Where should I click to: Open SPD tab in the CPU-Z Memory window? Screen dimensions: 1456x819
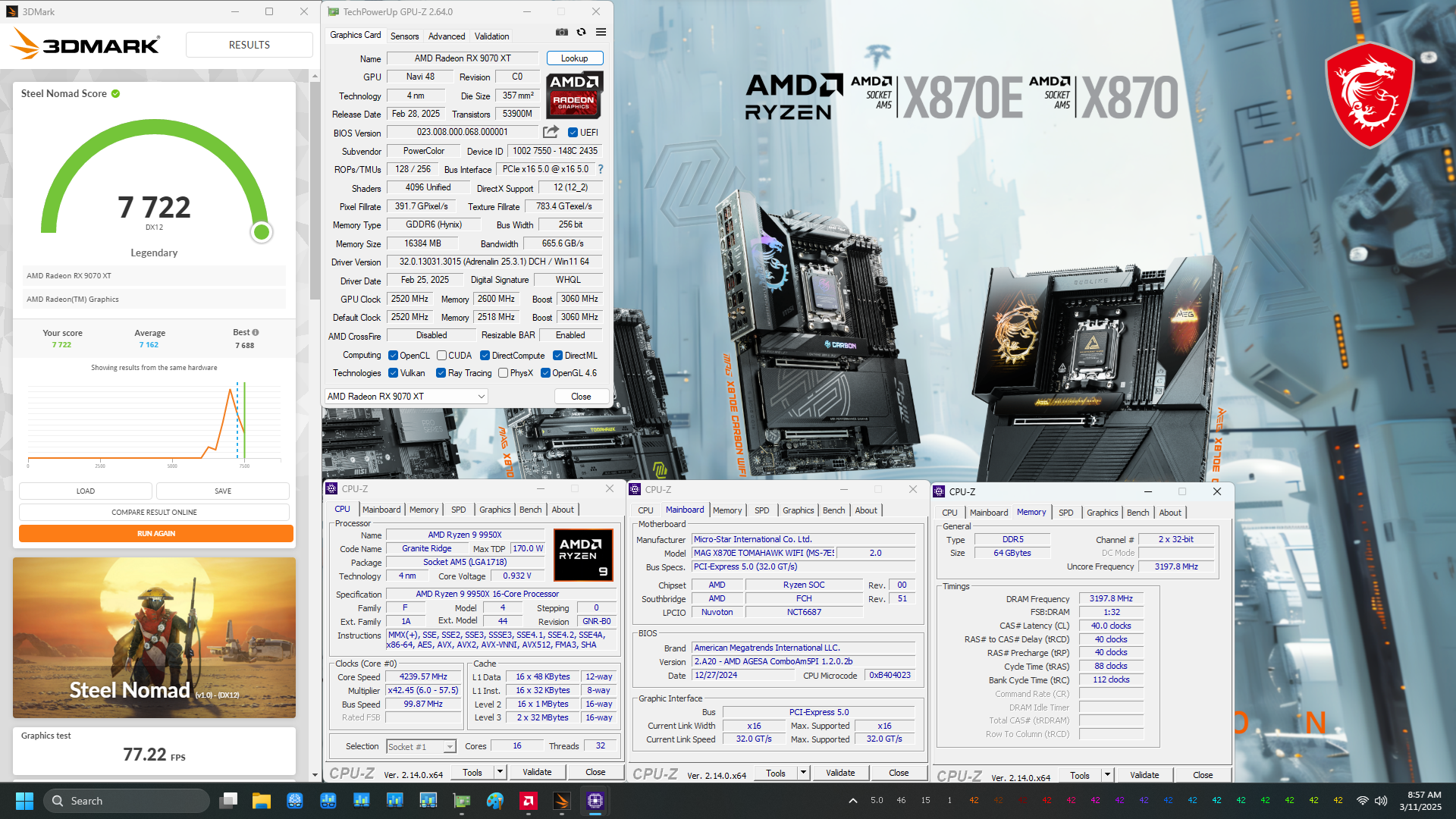click(x=1065, y=513)
